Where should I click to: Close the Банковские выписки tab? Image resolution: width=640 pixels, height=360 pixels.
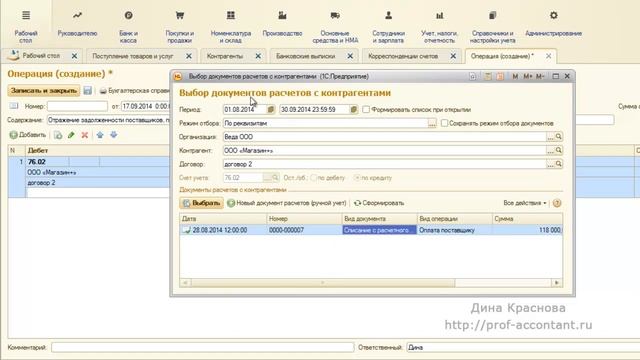[350, 56]
